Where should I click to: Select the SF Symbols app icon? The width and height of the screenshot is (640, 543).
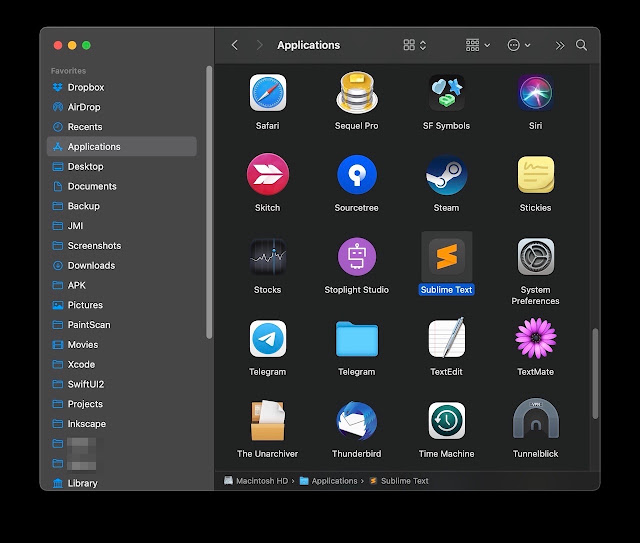click(446, 93)
